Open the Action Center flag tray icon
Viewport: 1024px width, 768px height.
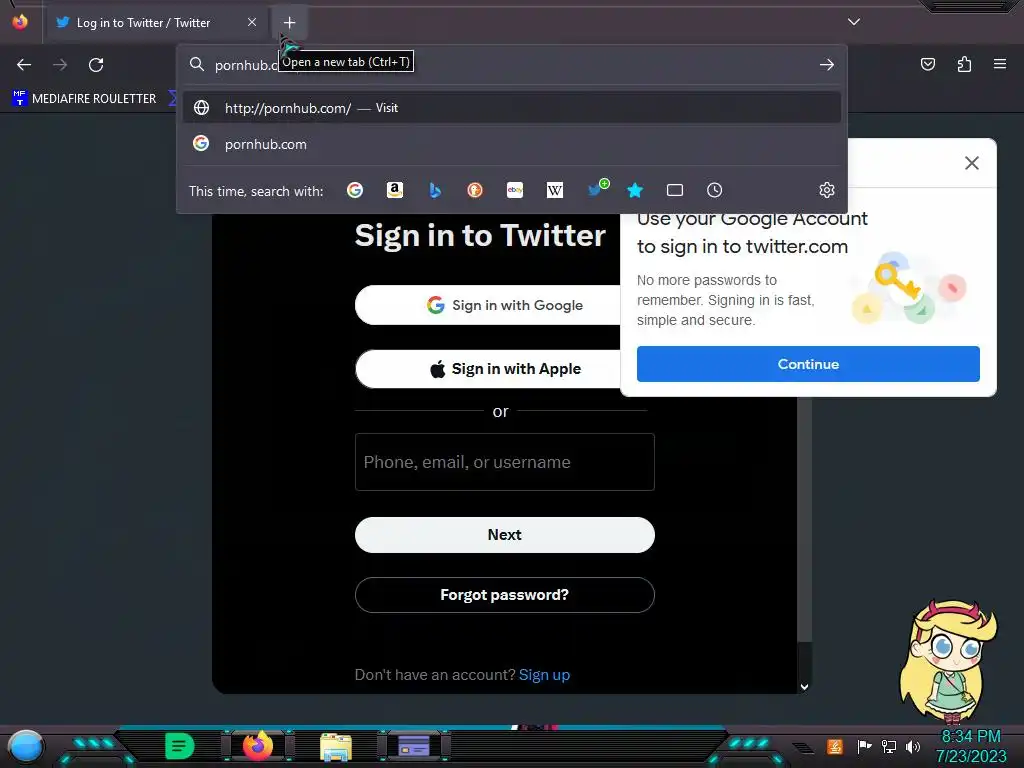coord(864,746)
